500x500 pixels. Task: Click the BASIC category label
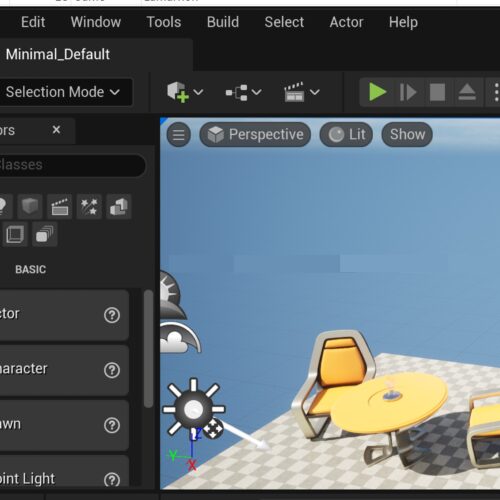[x=31, y=269]
